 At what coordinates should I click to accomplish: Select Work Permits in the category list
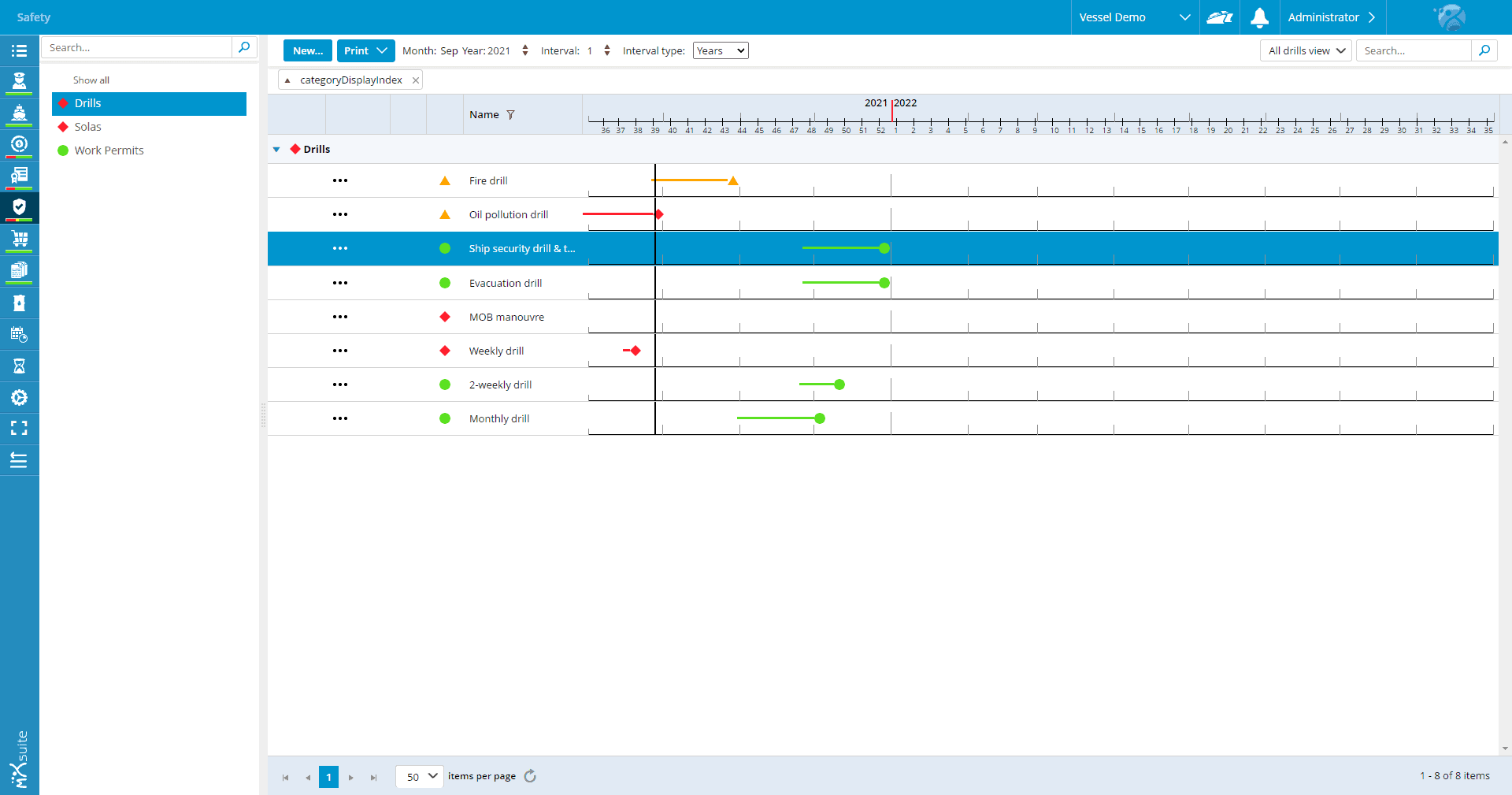click(109, 150)
